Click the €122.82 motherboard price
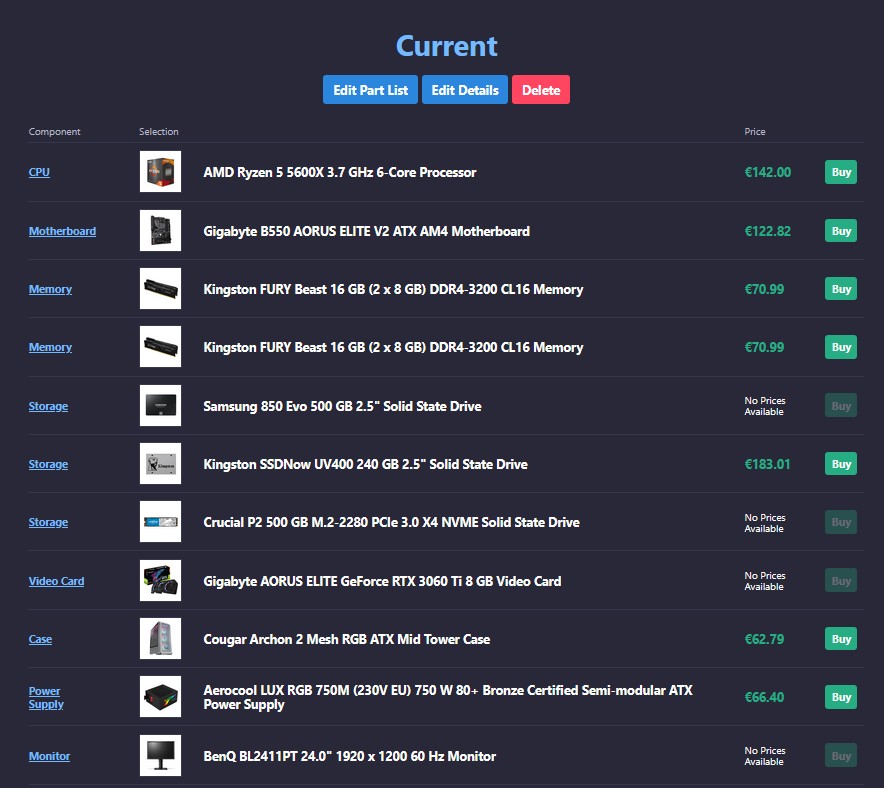Image resolution: width=884 pixels, height=788 pixels. pyautogui.click(x=767, y=231)
